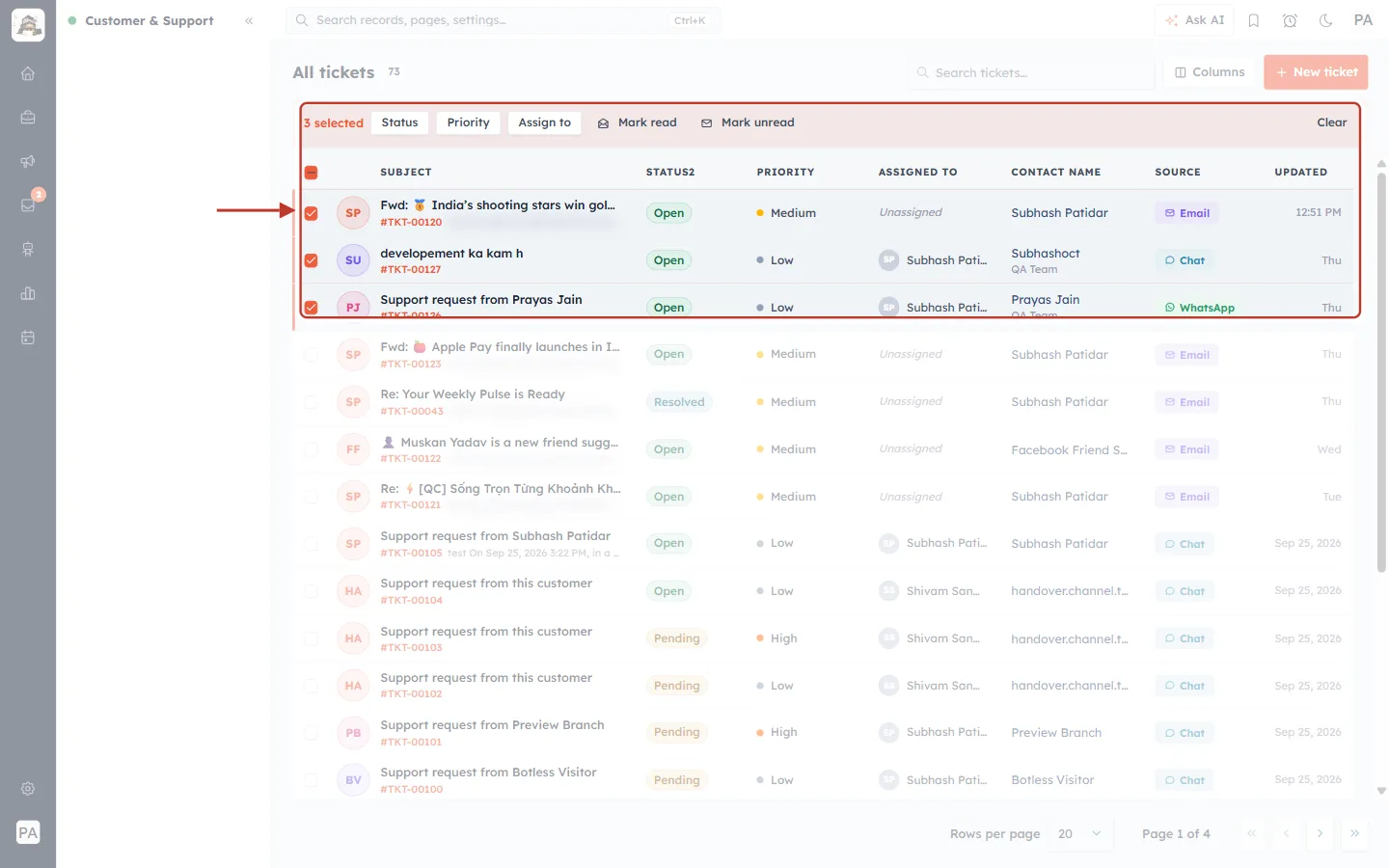This screenshot has width=1389, height=868.
Task: Open the Priority bulk action dropdown
Action: point(468,122)
